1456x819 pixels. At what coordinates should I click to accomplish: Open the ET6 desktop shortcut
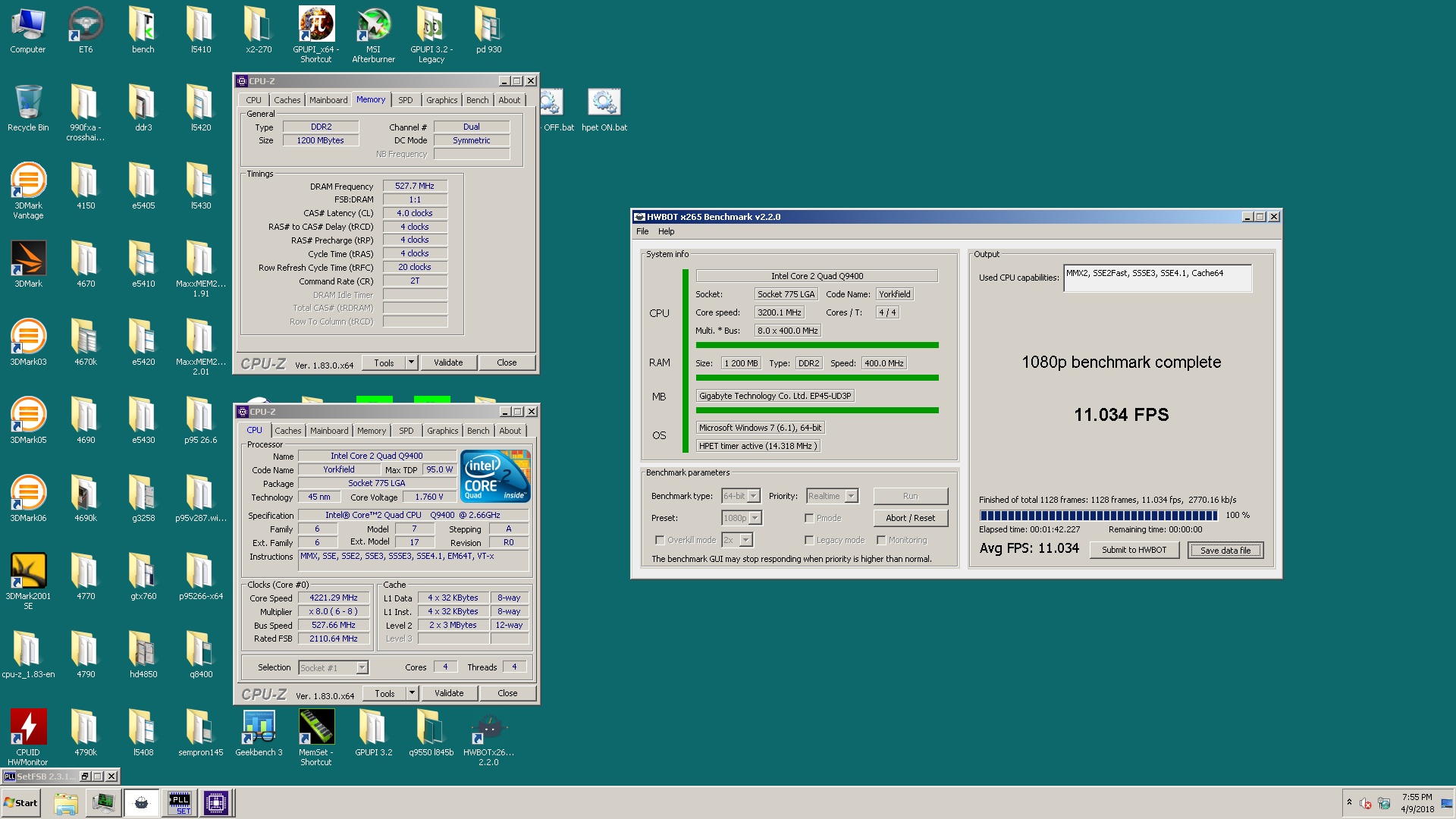pyautogui.click(x=86, y=30)
